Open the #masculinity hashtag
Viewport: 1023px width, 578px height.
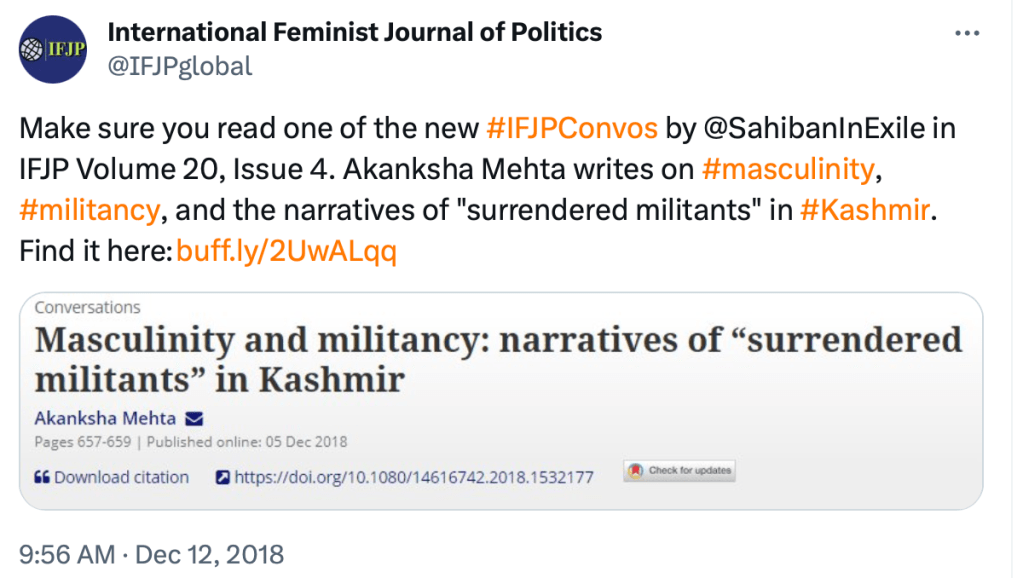[789, 170]
